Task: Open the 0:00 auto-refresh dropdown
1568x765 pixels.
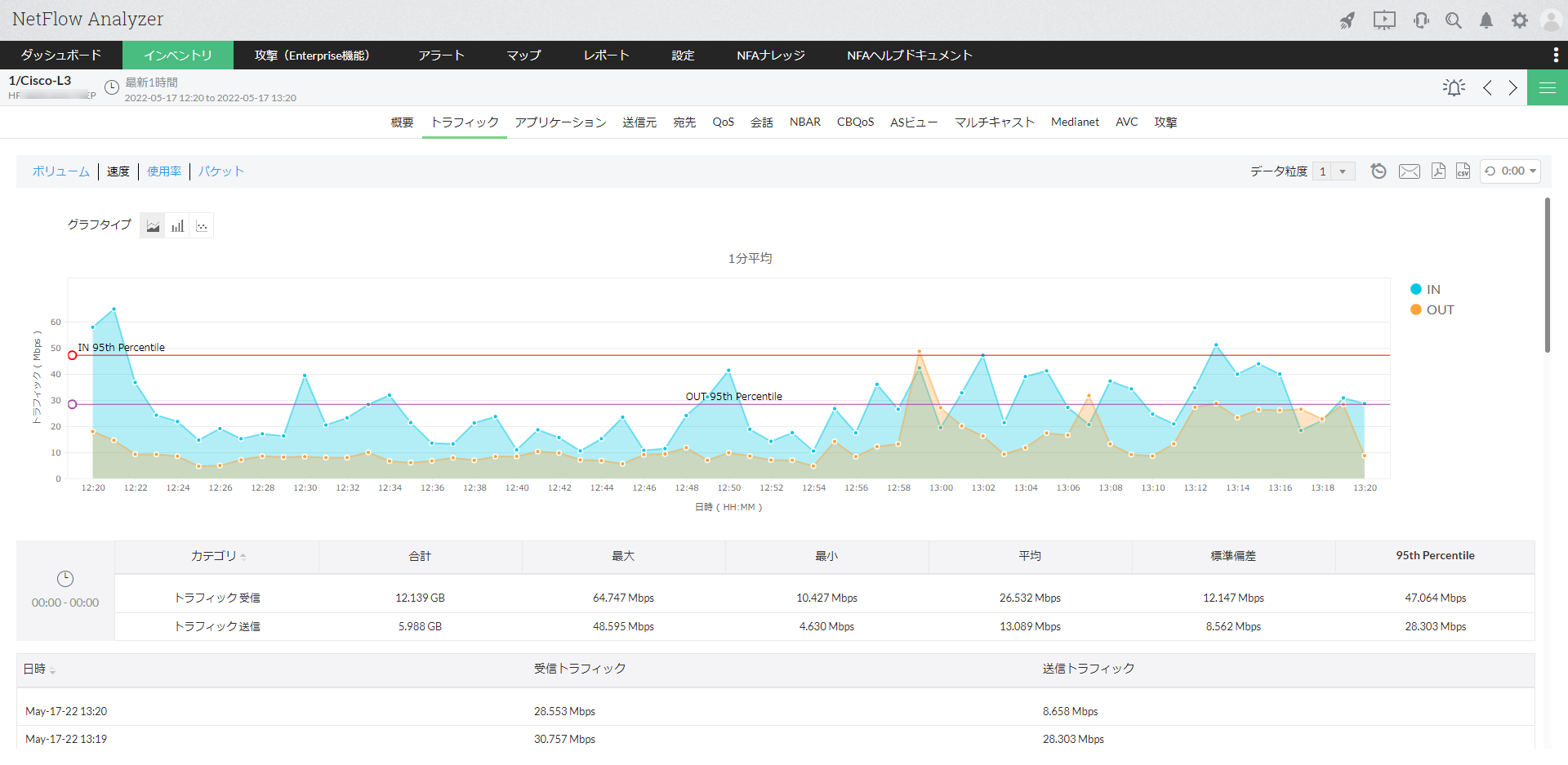Action: (x=1510, y=171)
